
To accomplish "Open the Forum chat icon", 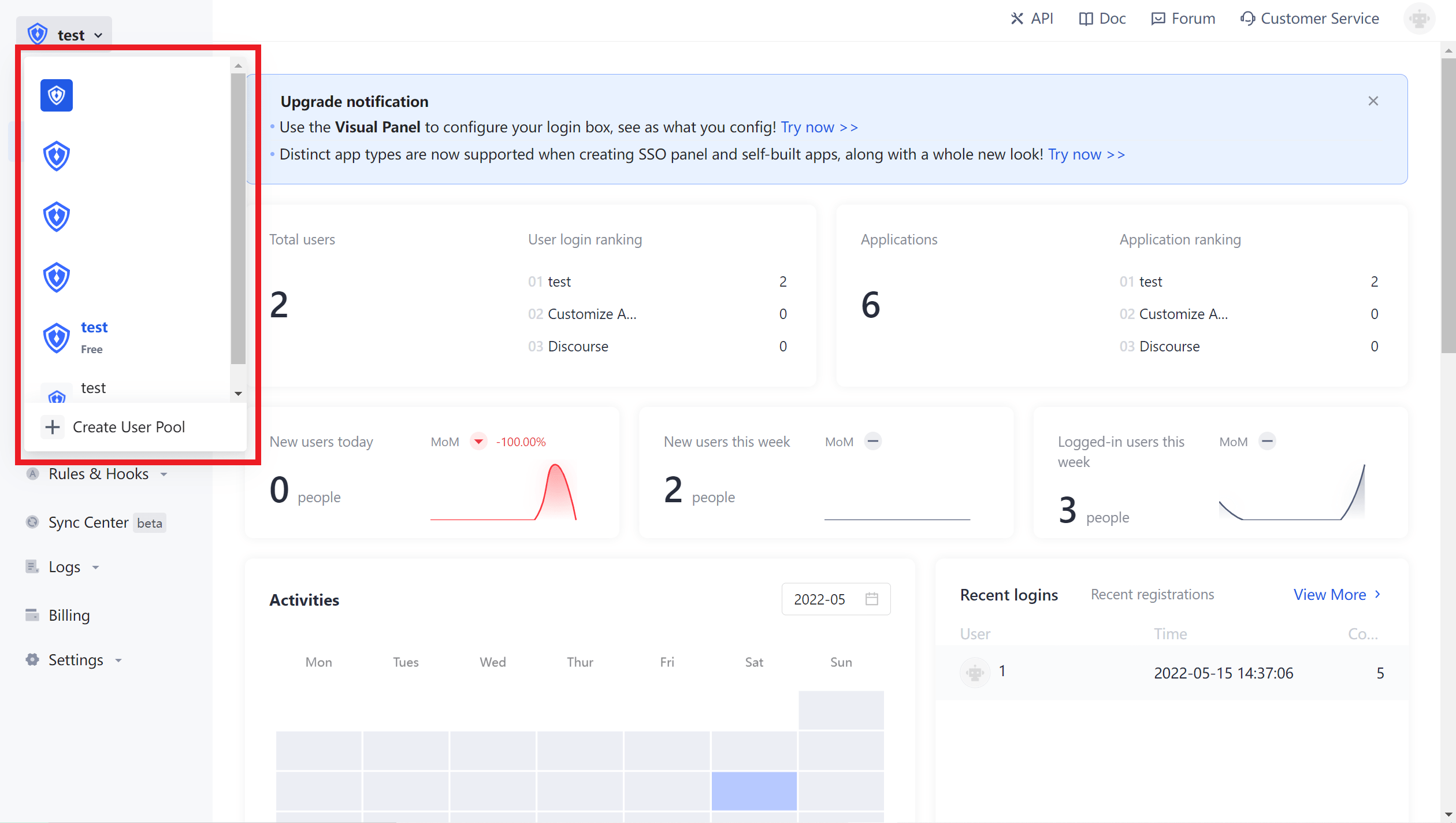I will [x=1158, y=18].
